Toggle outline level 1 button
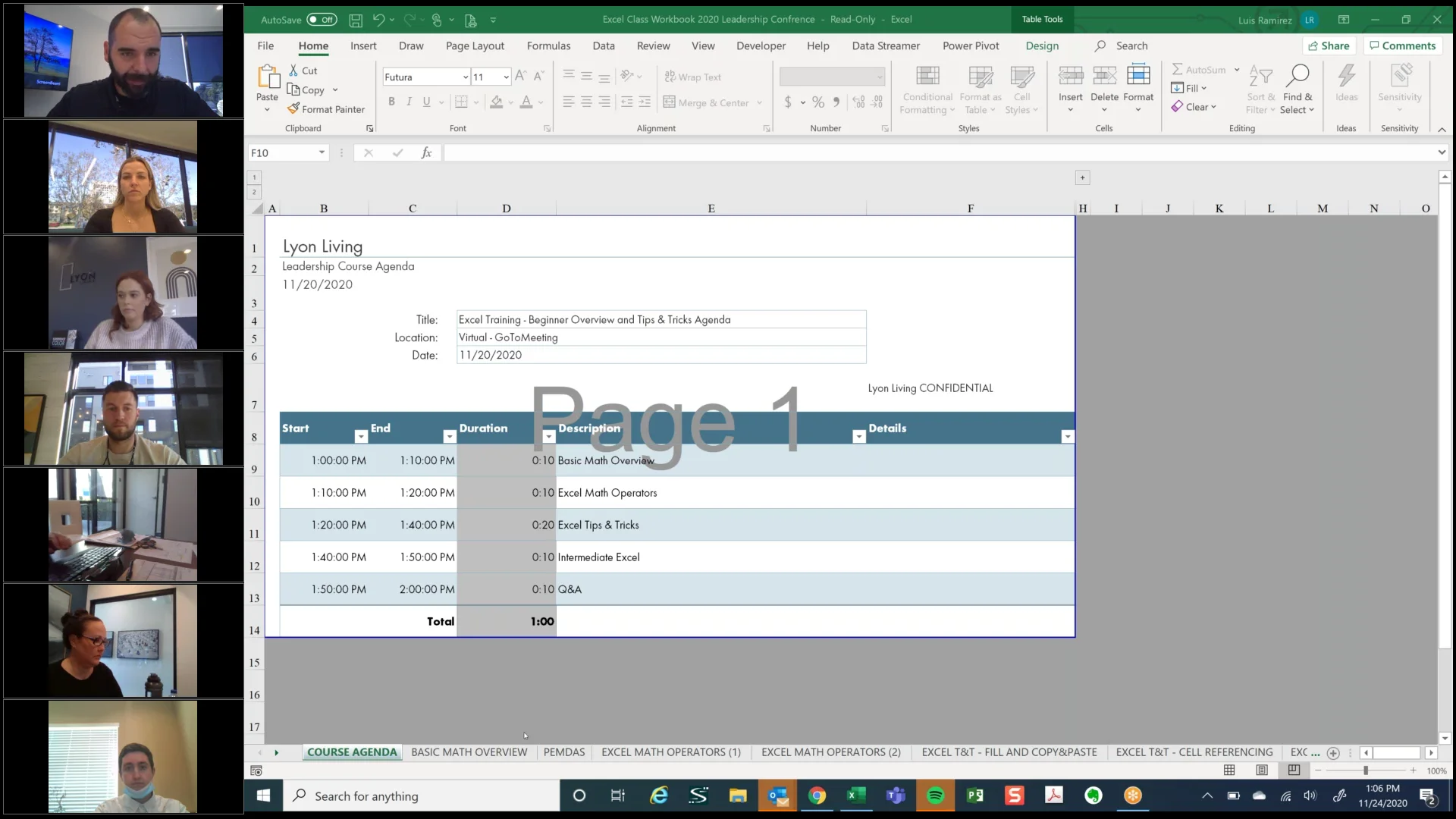The image size is (1456, 819). click(x=254, y=177)
